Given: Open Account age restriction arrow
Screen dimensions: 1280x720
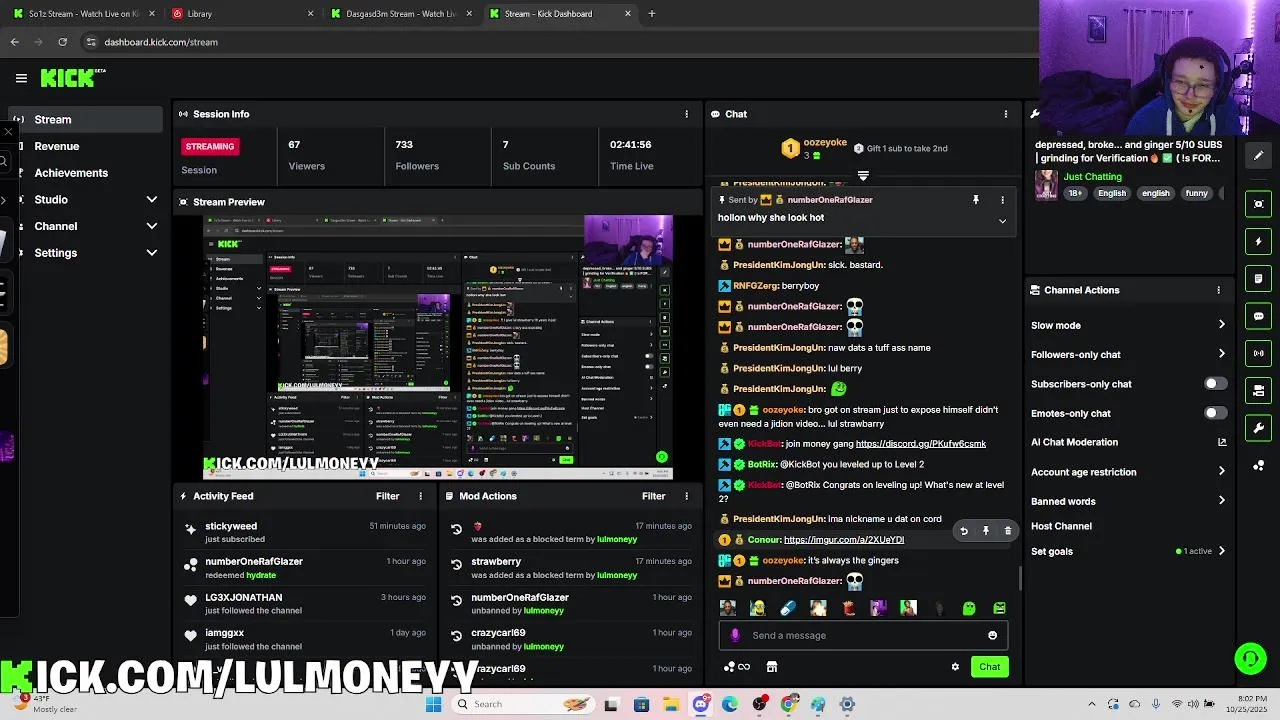Looking at the screenshot, I should pyautogui.click(x=1221, y=472).
